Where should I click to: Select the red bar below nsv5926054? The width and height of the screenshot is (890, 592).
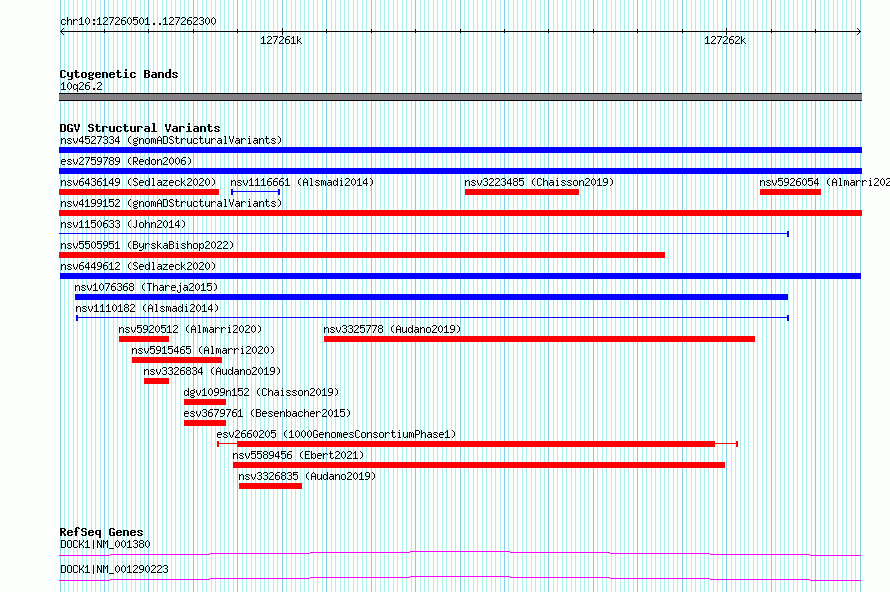point(790,192)
